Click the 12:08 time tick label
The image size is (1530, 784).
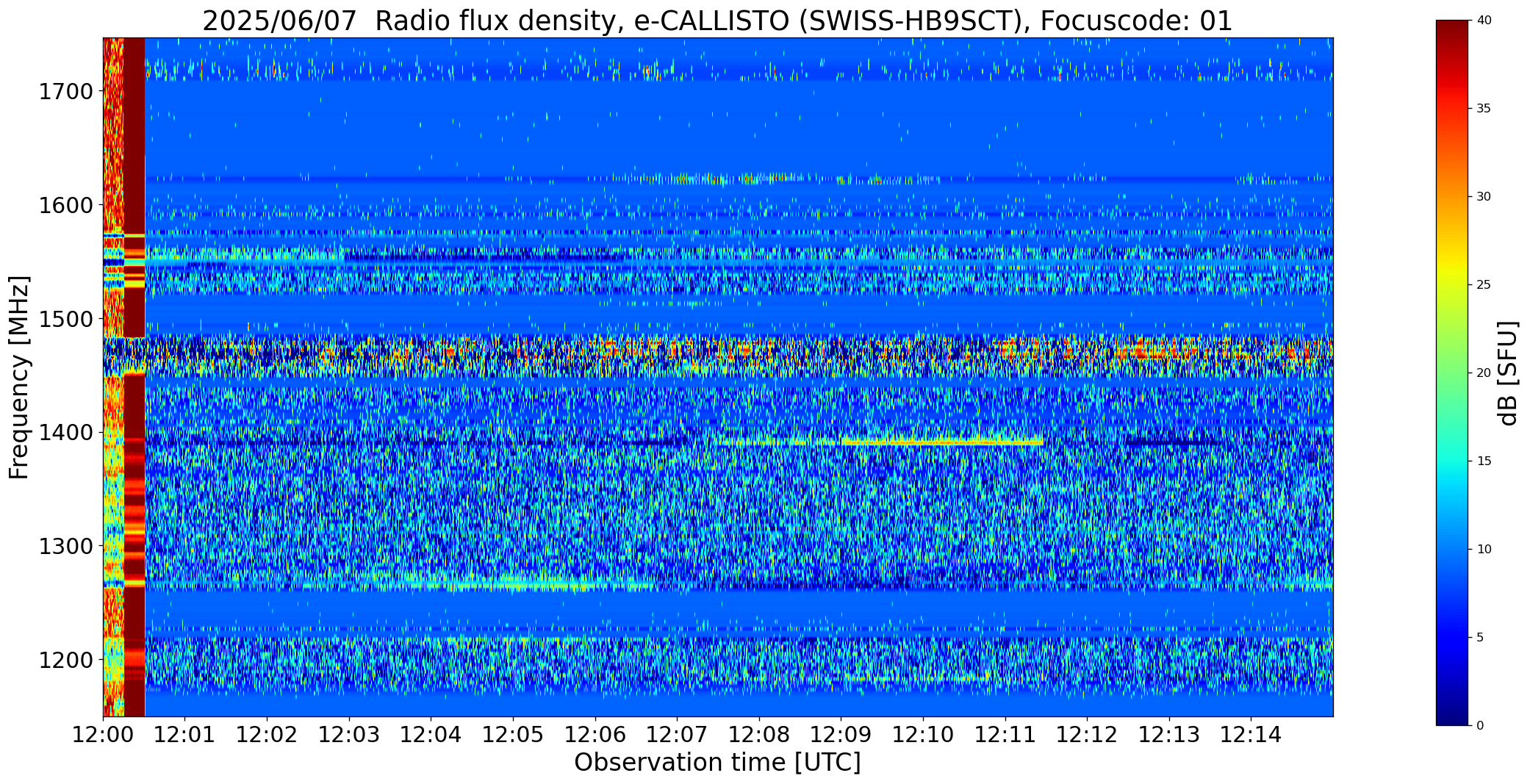click(759, 735)
